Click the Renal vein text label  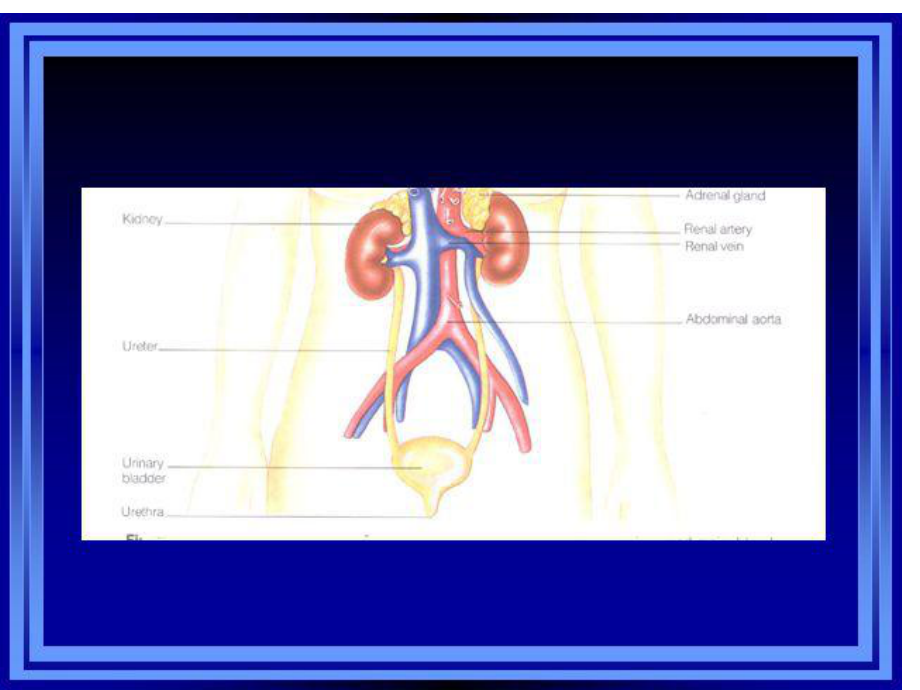[x=713, y=246]
